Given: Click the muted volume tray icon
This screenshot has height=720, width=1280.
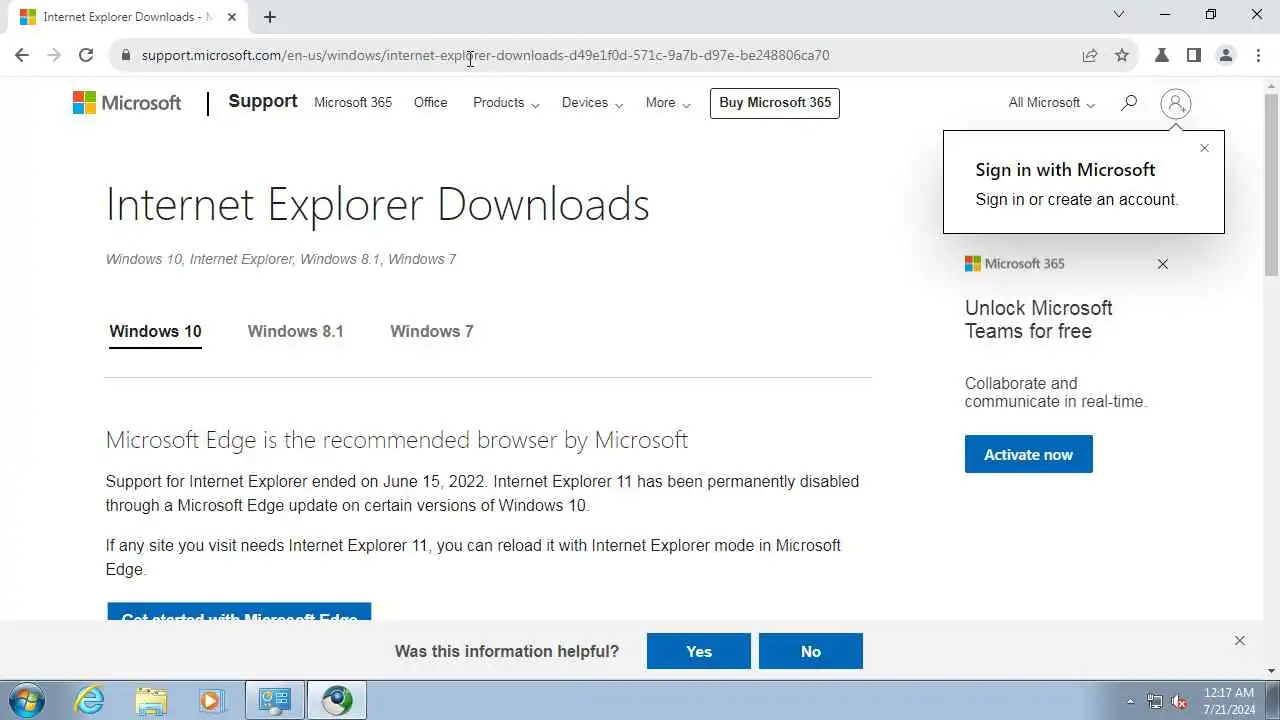Looking at the screenshot, I should (1180, 701).
